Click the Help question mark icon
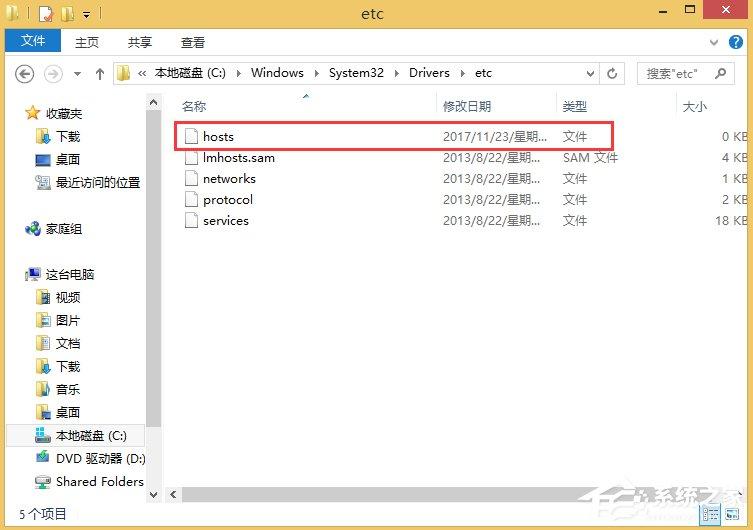Screen dimensions: 753x530 [735, 42]
